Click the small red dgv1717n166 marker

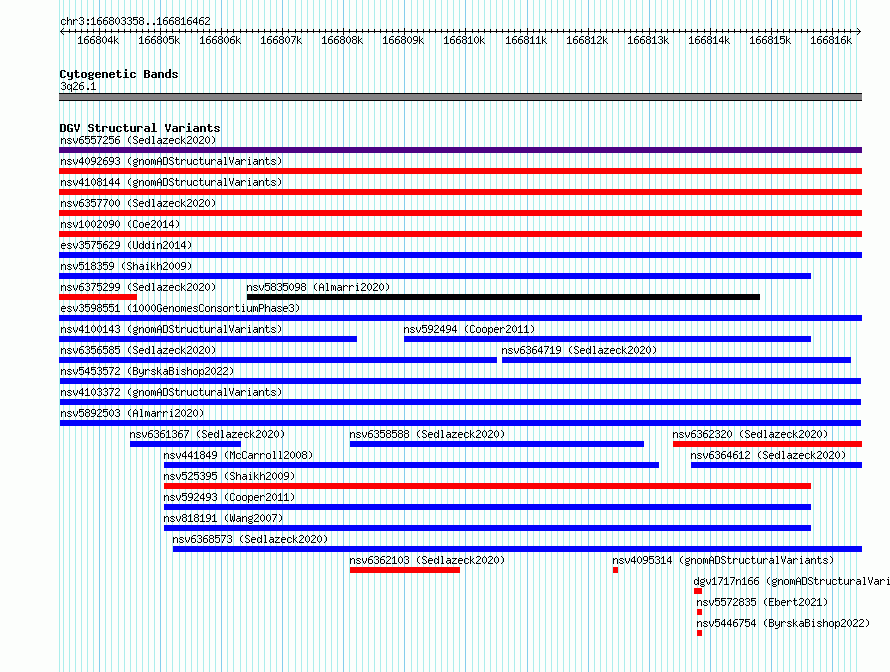coord(698,591)
